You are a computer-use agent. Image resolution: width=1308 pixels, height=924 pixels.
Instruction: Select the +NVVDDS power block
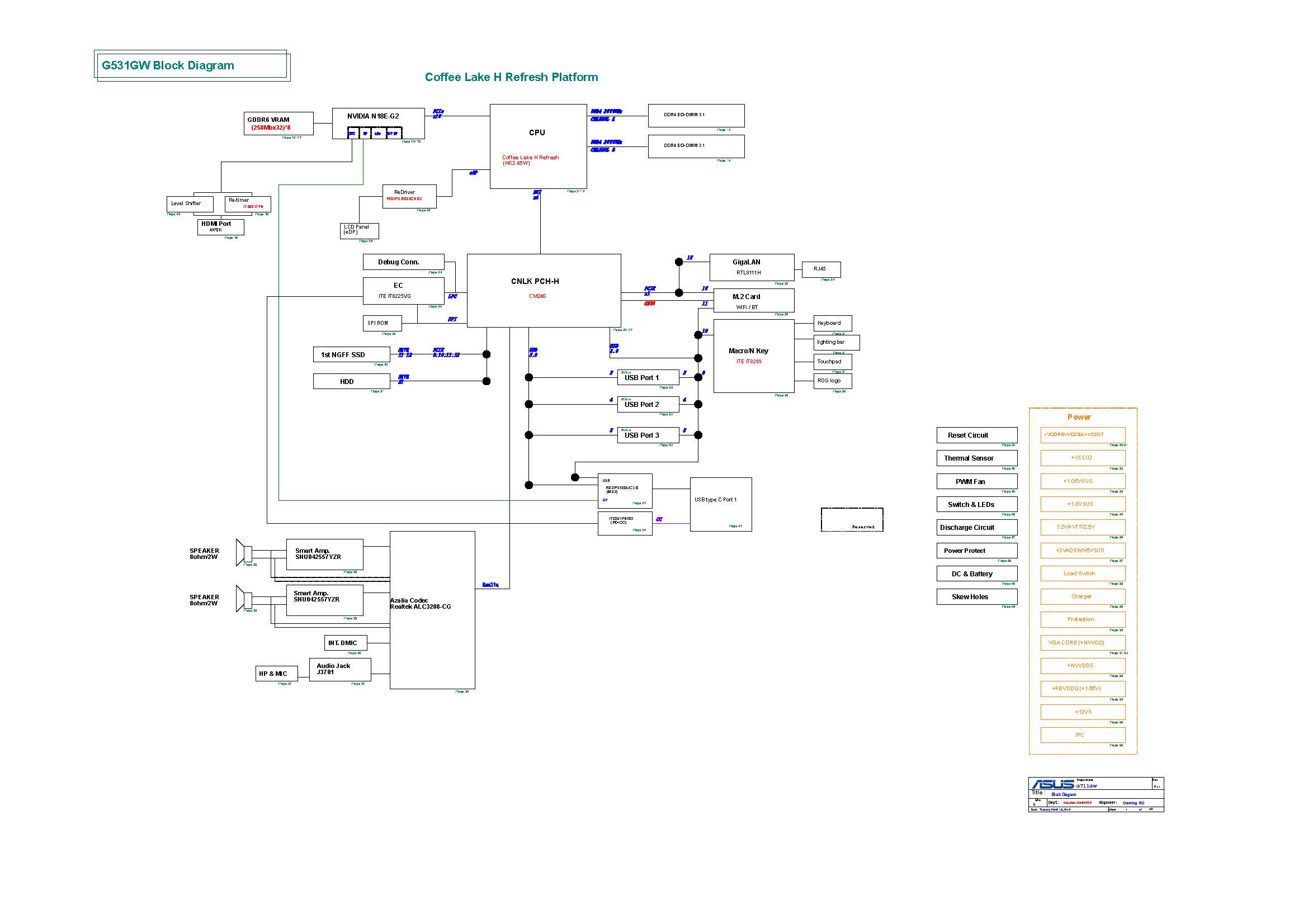coord(1083,666)
